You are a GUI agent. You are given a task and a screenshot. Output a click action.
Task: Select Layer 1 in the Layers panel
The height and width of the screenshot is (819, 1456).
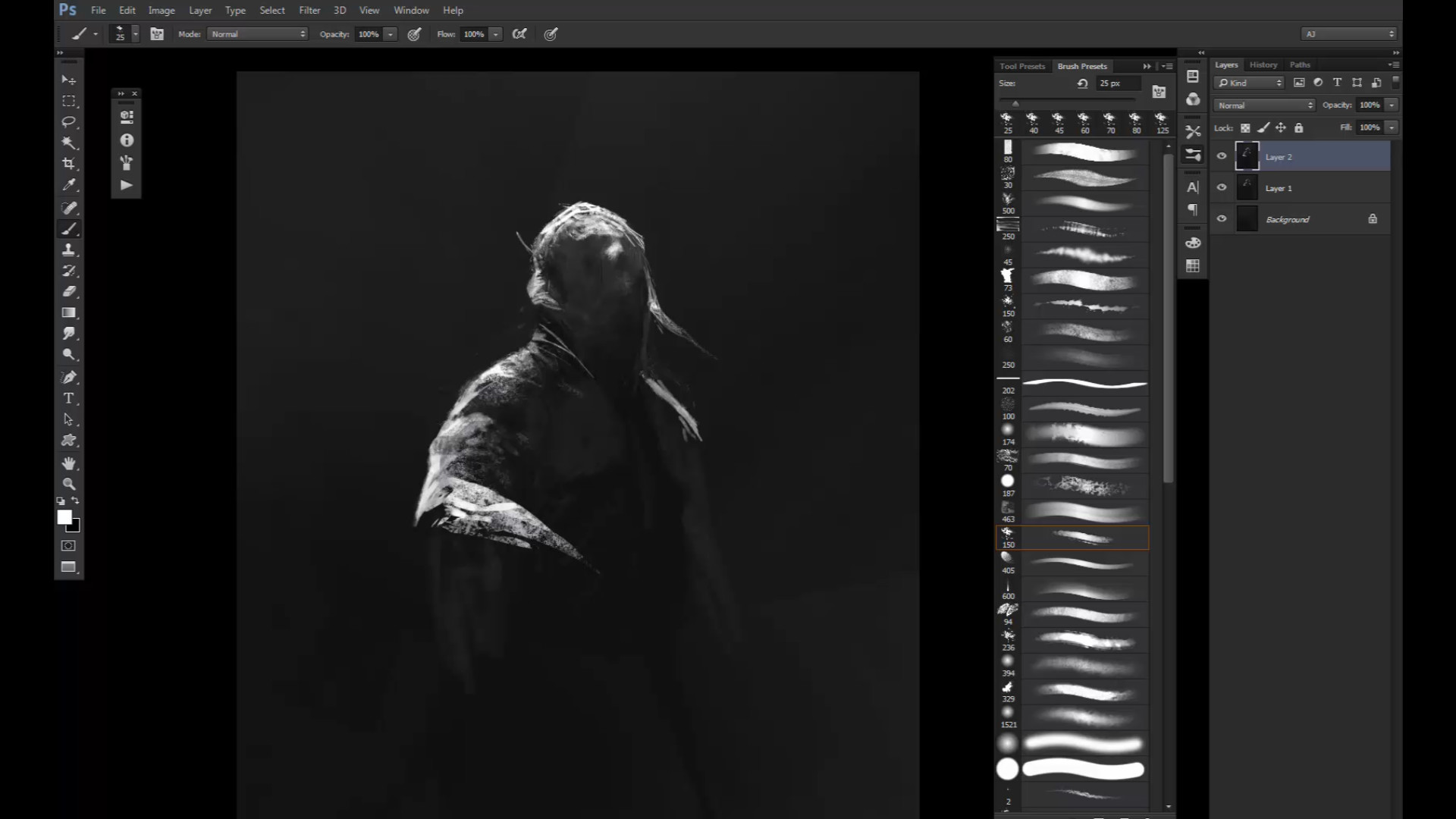[1319, 188]
